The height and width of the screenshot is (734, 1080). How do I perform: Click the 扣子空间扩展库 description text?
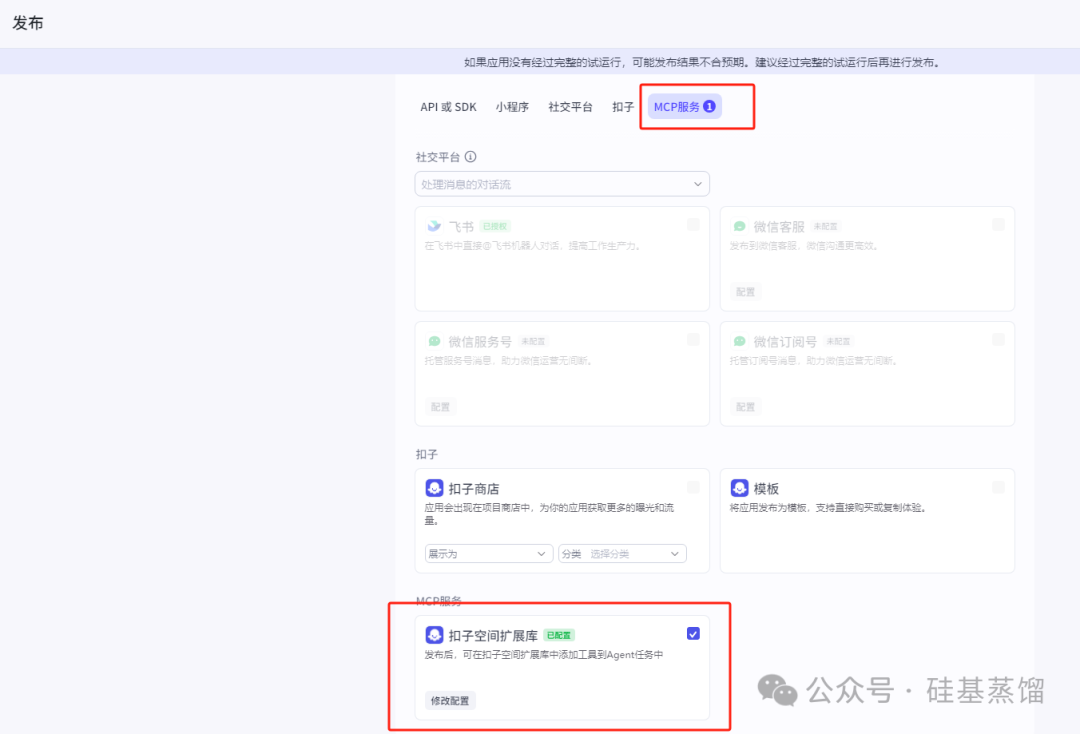pyautogui.click(x=544, y=655)
